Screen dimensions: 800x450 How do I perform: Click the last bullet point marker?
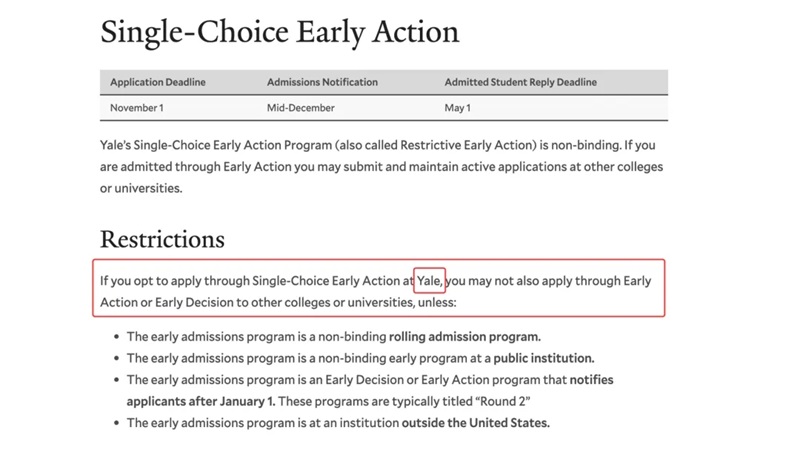point(116,423)
